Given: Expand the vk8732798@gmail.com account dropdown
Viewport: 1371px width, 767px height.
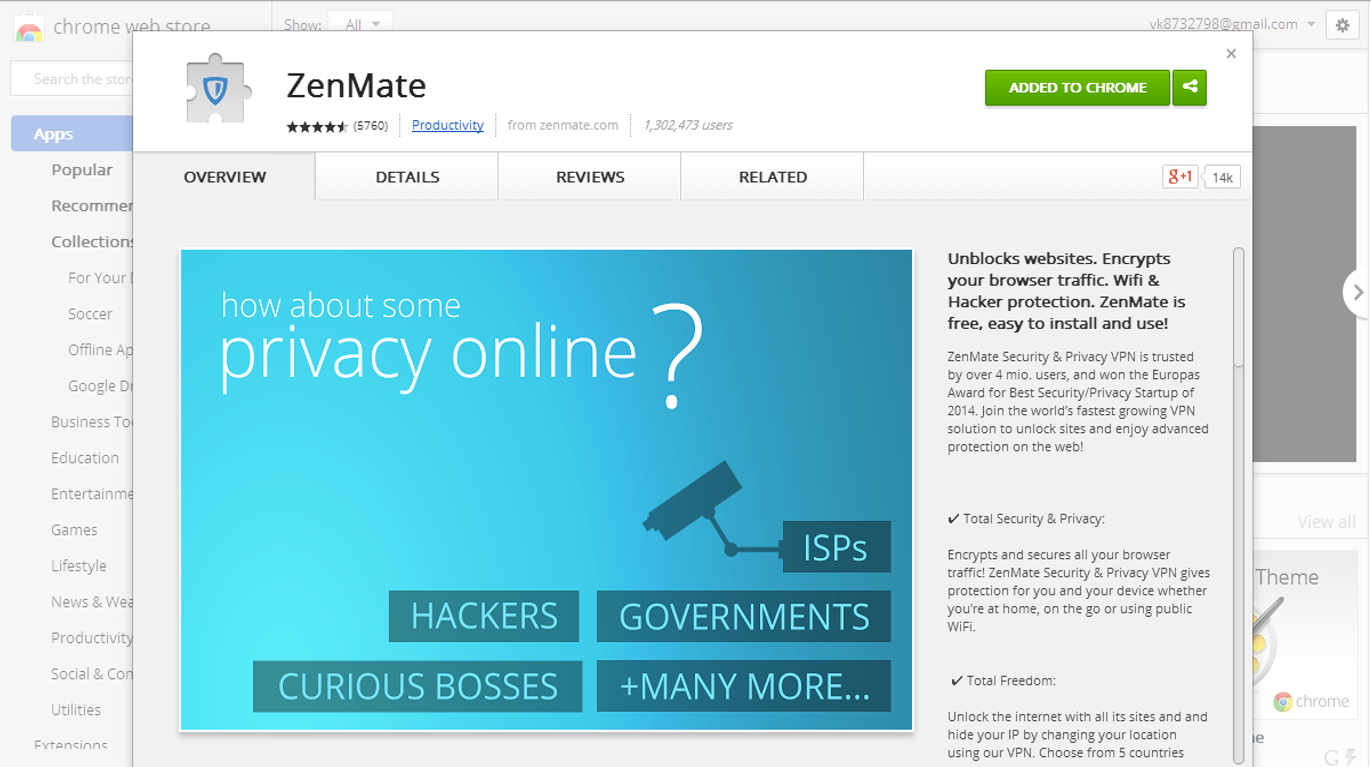Looking at the screenshot, I should coord(1232,24).
